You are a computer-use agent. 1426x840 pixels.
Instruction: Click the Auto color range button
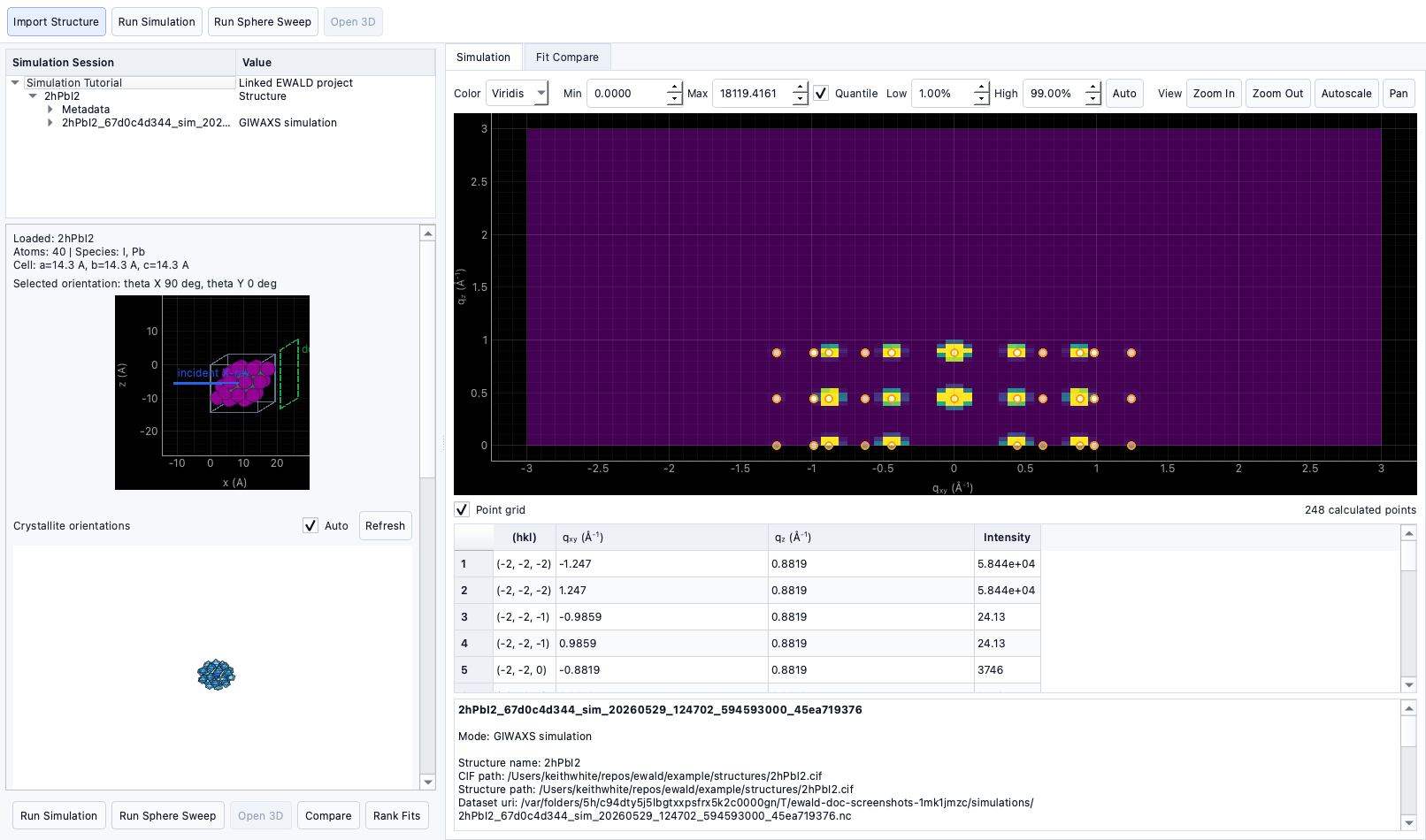click(1124, 94)
